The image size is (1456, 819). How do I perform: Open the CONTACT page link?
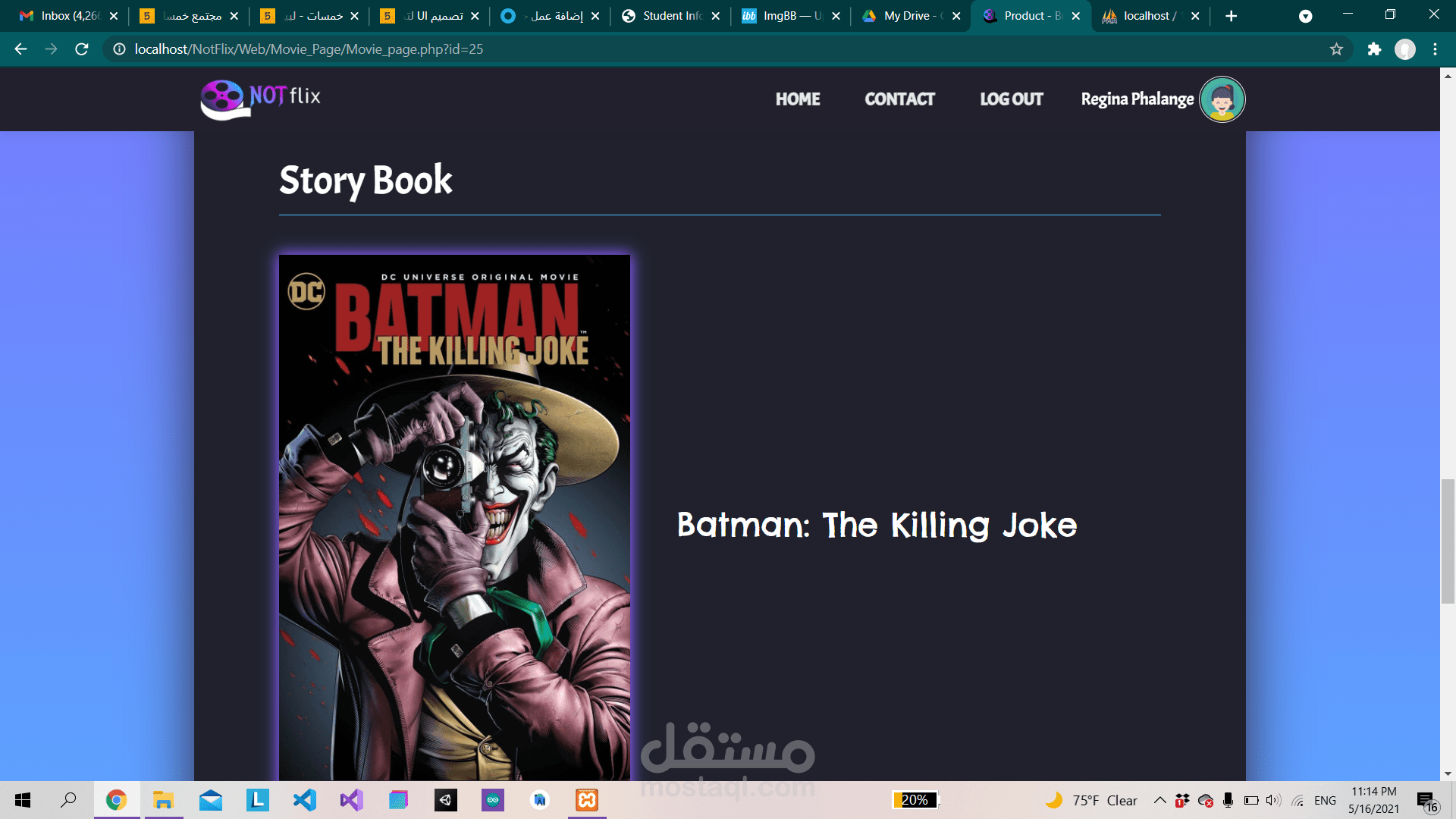pyautogui.click(x=899, y=99)
